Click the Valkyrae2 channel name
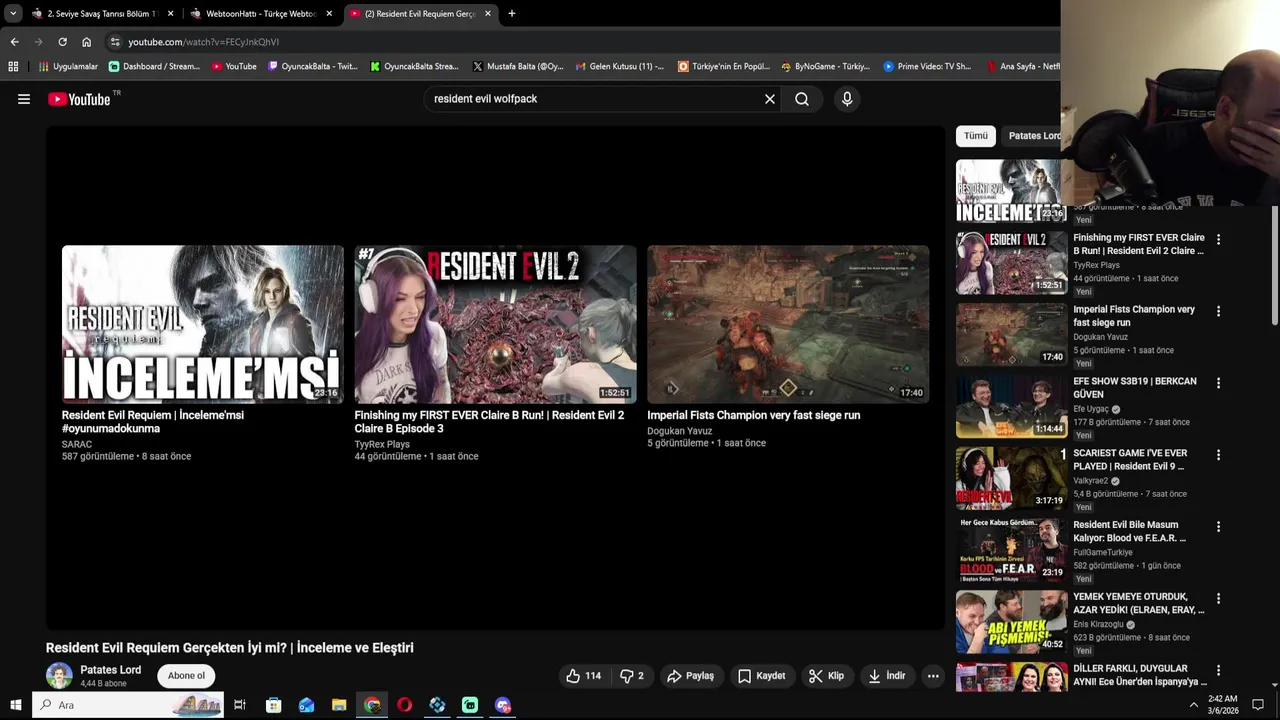This screenshot has width=1280, height=720. tap(1091, 481)
